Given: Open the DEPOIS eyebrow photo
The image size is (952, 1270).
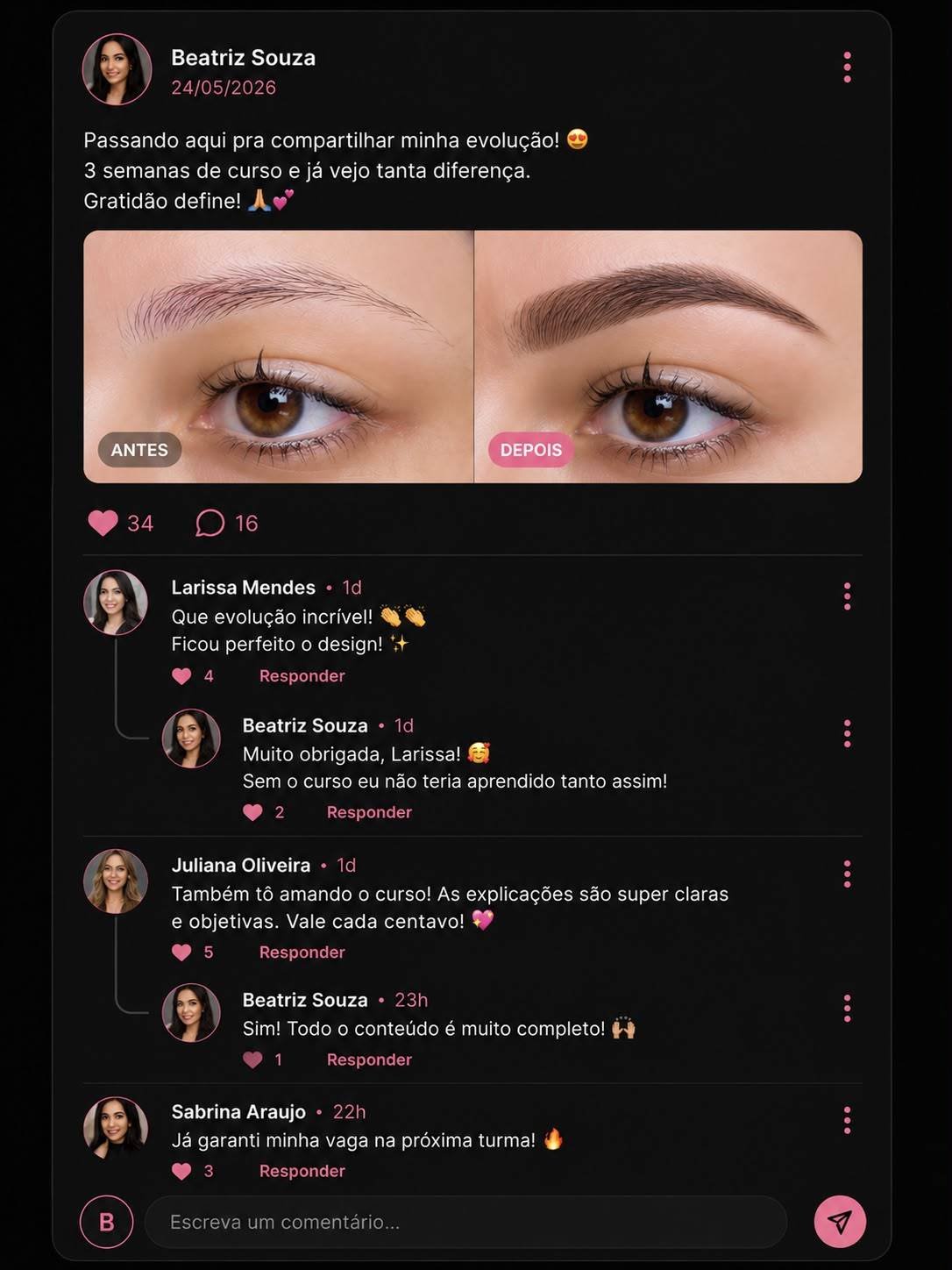Looking at the screenshot, I should pos(668,357).
